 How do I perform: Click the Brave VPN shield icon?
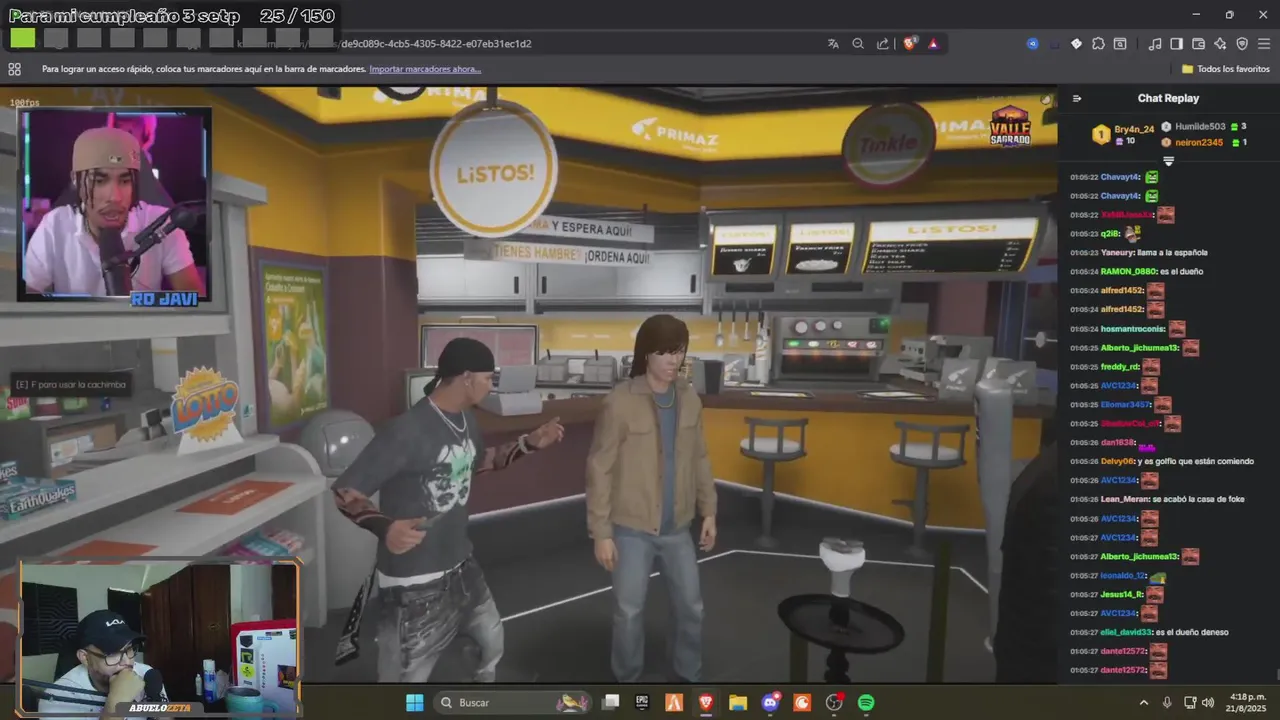coord(1242,44)
